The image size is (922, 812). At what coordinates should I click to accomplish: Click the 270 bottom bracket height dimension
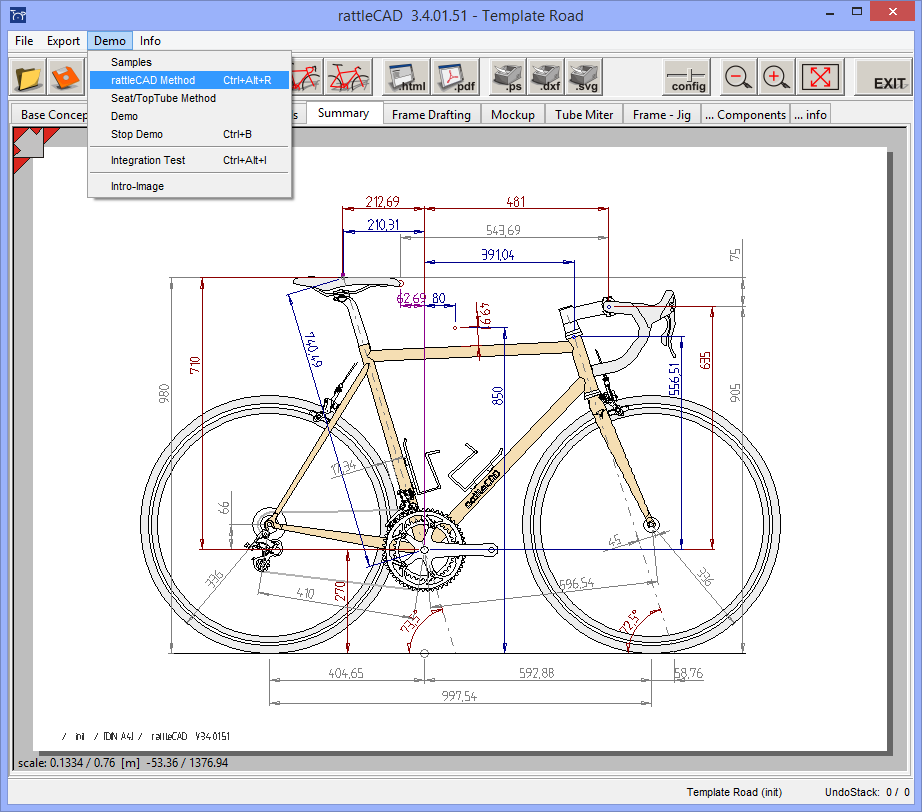pyautogui.click(x=340, y=592)
